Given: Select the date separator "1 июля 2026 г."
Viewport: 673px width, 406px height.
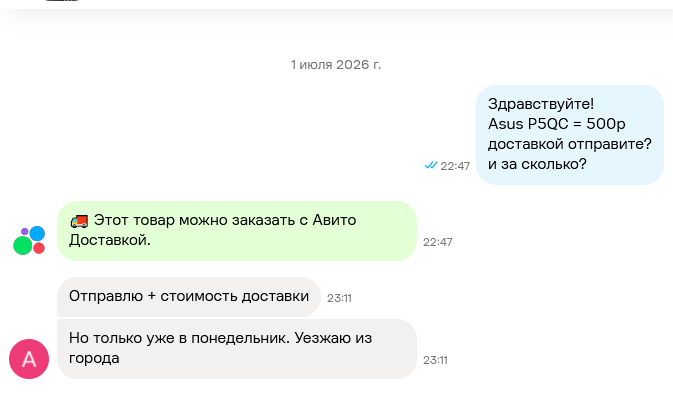Looking at the screenshot, I should click(336, 64).
